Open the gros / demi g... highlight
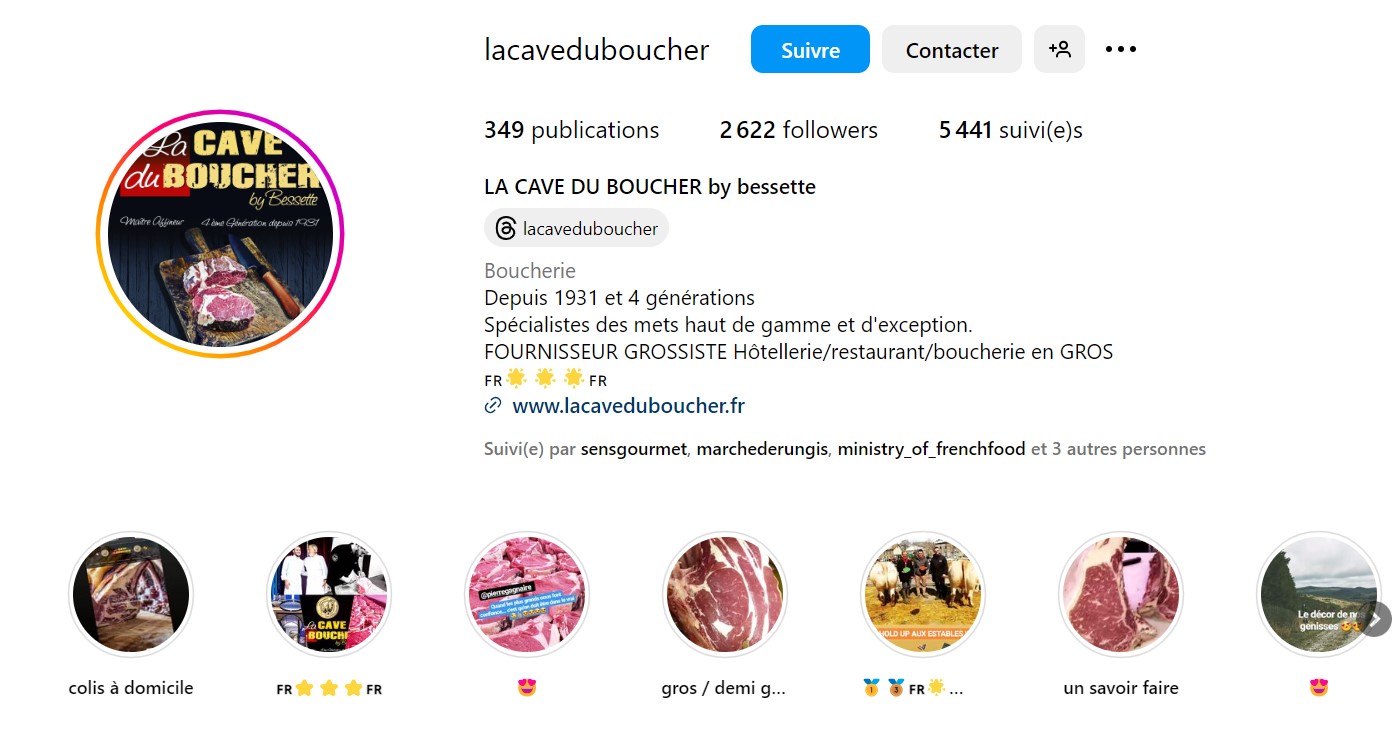This screenshot has height=754, width=1398. [x=724, y=593]
